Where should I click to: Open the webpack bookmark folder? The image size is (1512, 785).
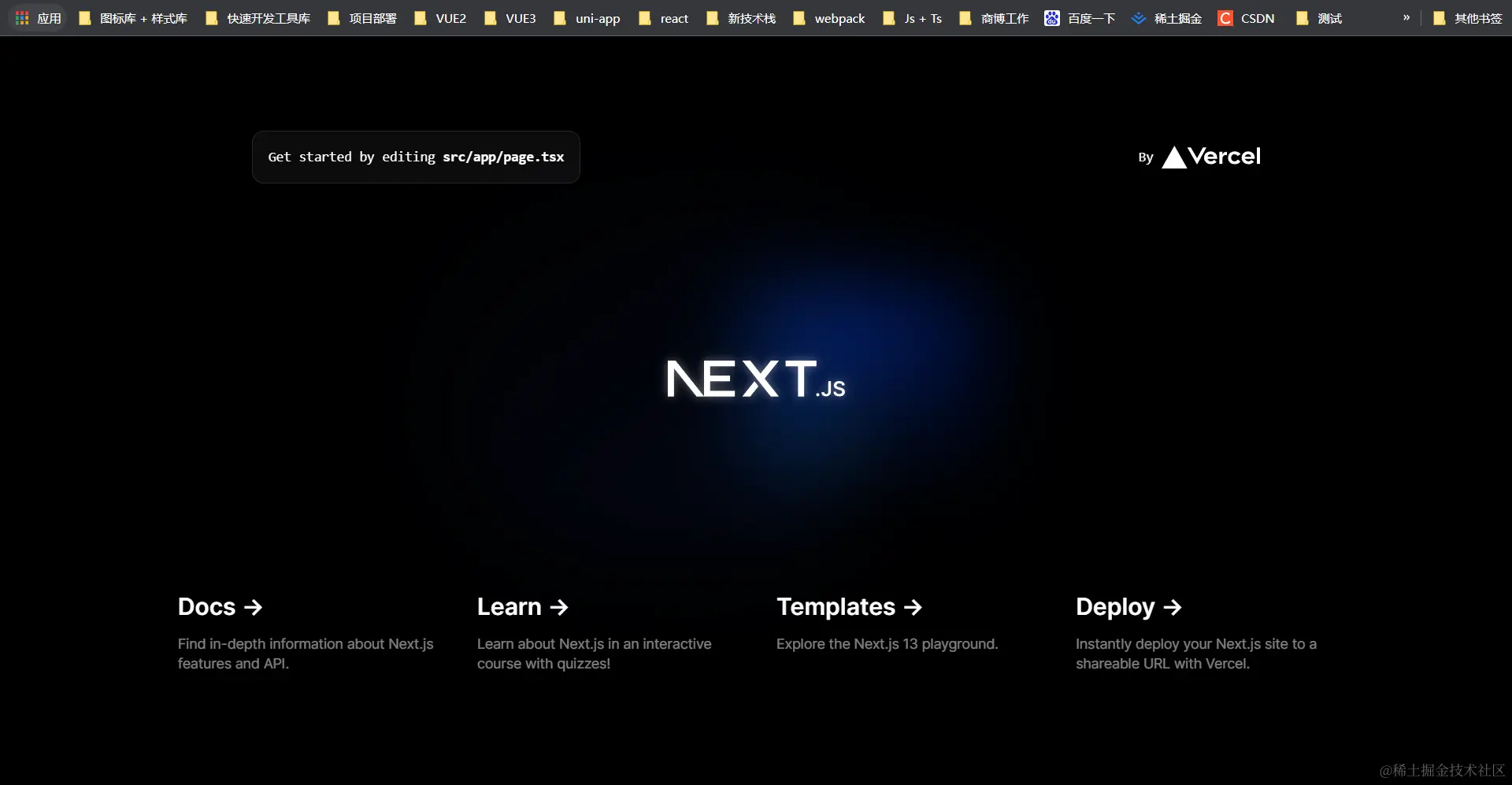[829, 18]
